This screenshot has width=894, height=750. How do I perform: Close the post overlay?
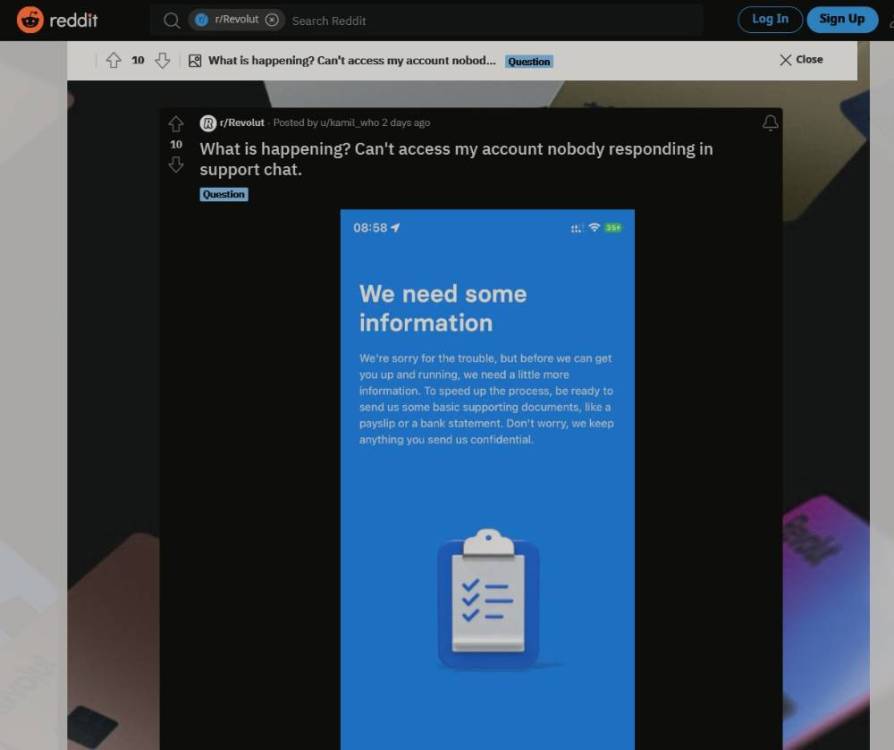pos(801,59)
